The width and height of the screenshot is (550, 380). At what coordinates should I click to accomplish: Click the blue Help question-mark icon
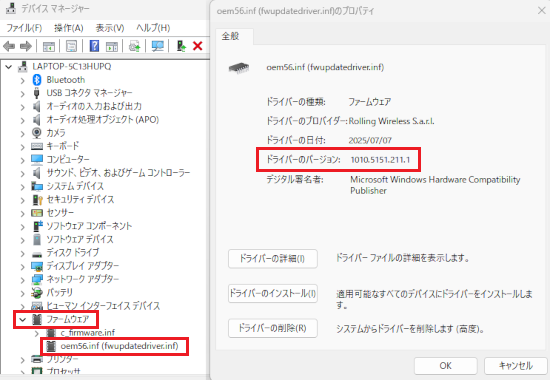(x=94, y=46)
